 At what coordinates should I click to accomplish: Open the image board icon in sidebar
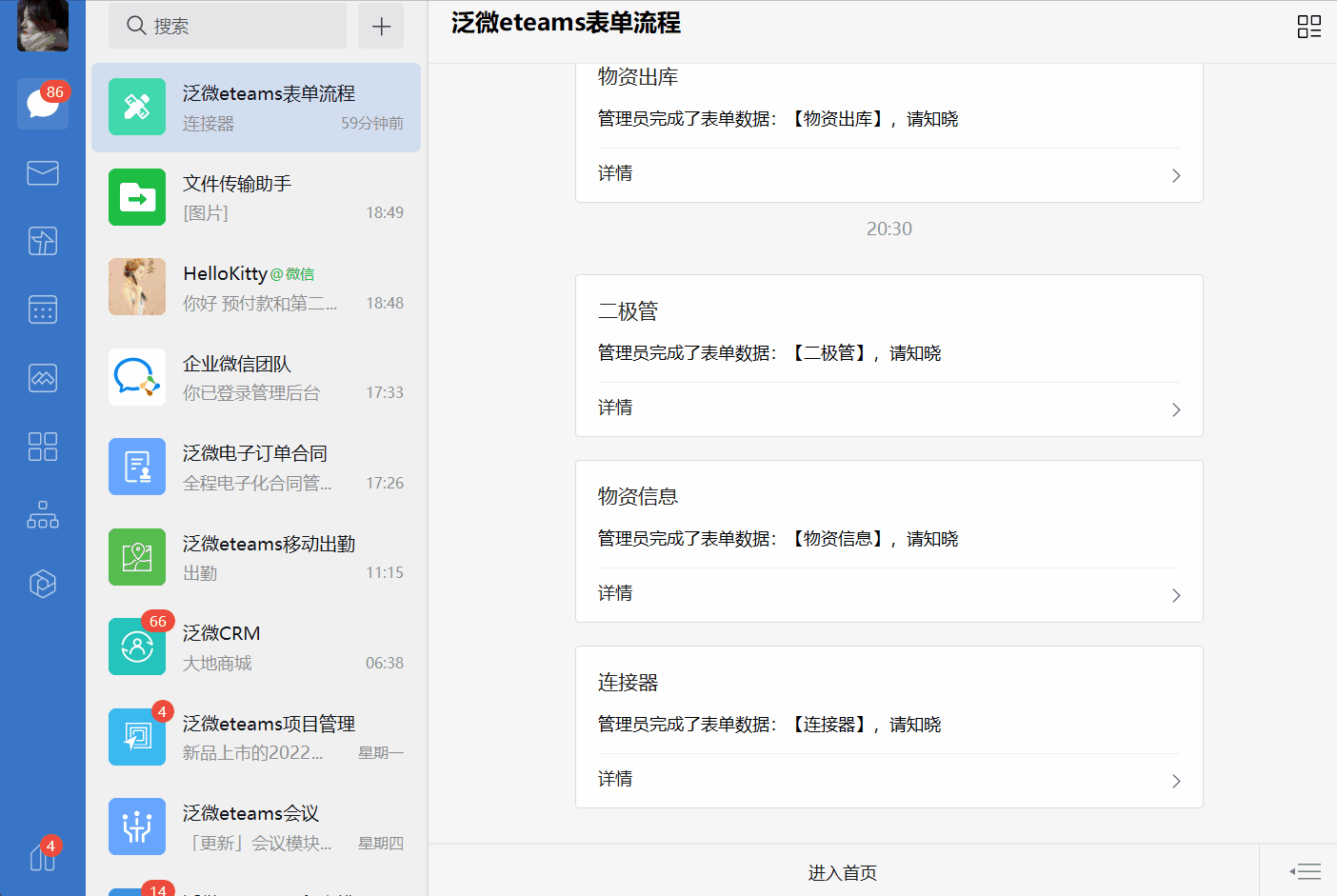pyautogui.click(x=43, y=378)
